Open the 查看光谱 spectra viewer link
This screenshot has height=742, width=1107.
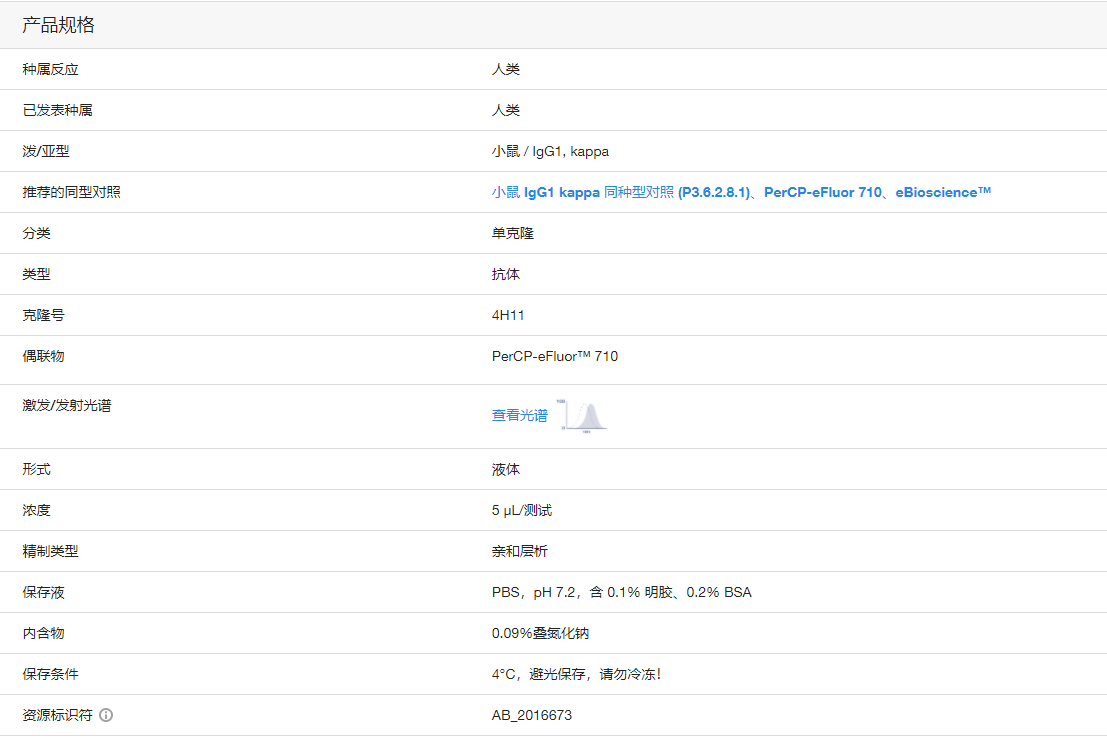pos(519,416)
